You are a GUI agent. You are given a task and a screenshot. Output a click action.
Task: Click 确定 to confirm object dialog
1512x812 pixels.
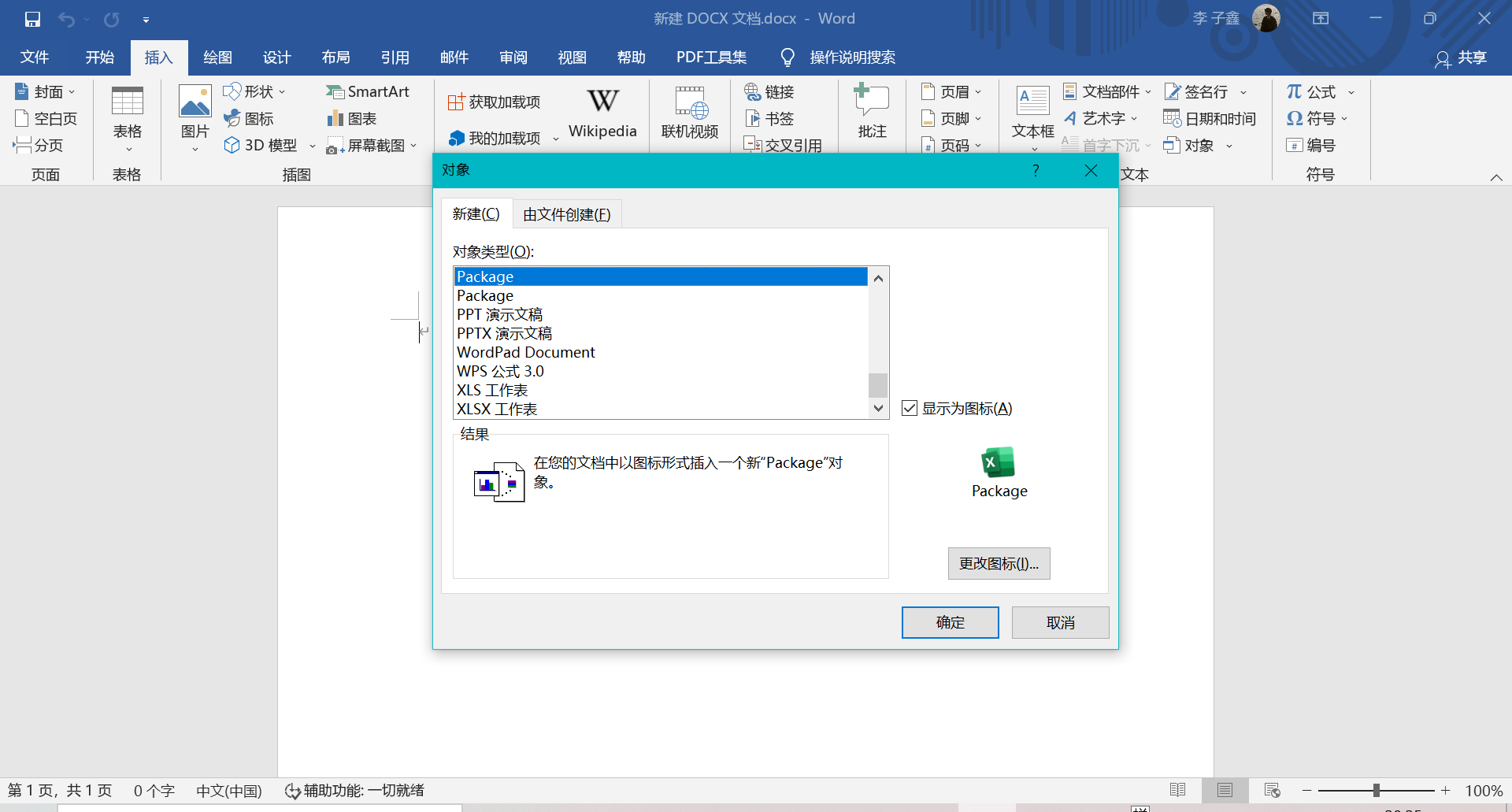[x=950, y=622]
